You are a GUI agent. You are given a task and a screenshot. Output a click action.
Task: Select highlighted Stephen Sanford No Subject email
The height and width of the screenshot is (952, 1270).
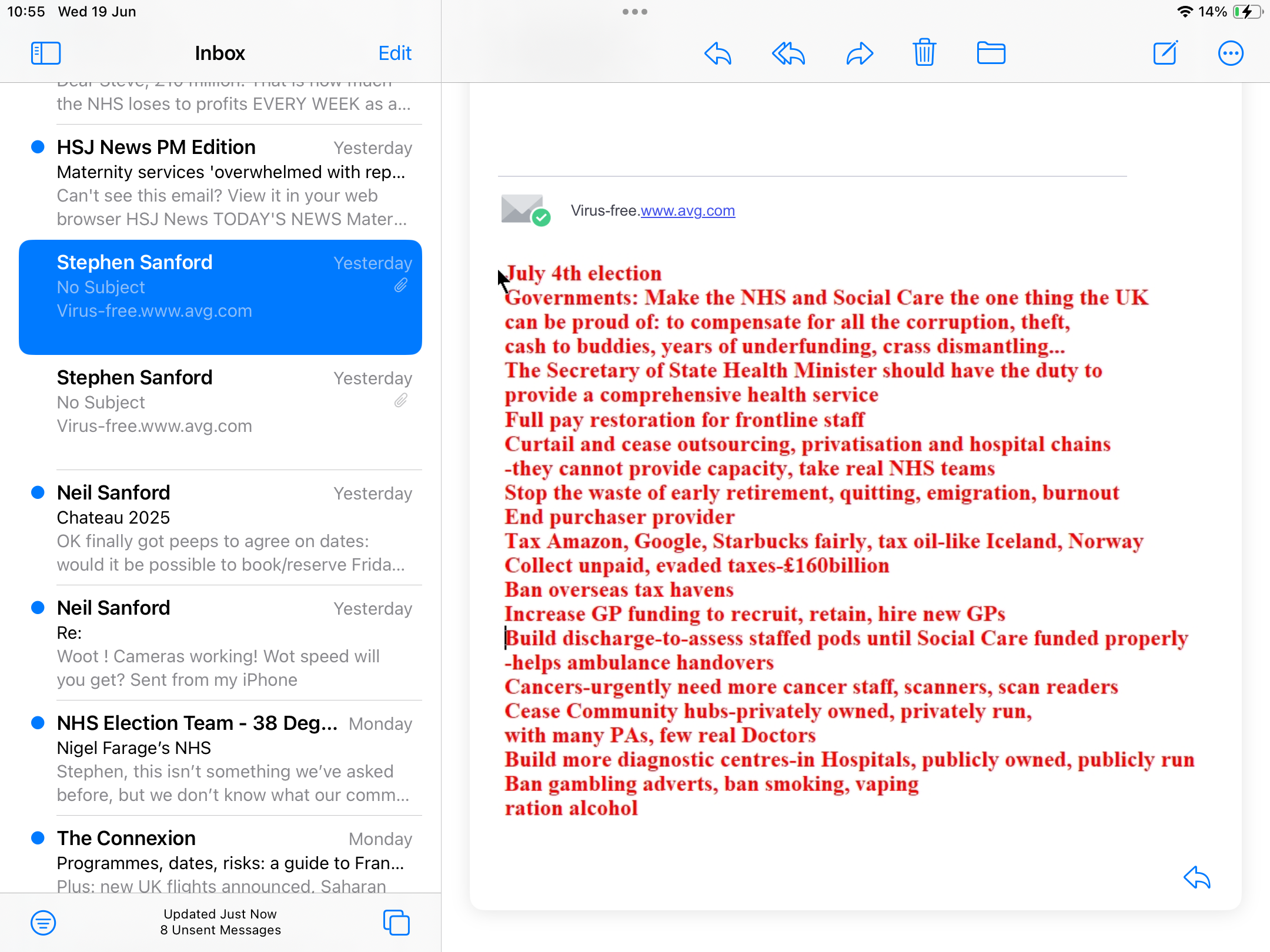(220, 297)
